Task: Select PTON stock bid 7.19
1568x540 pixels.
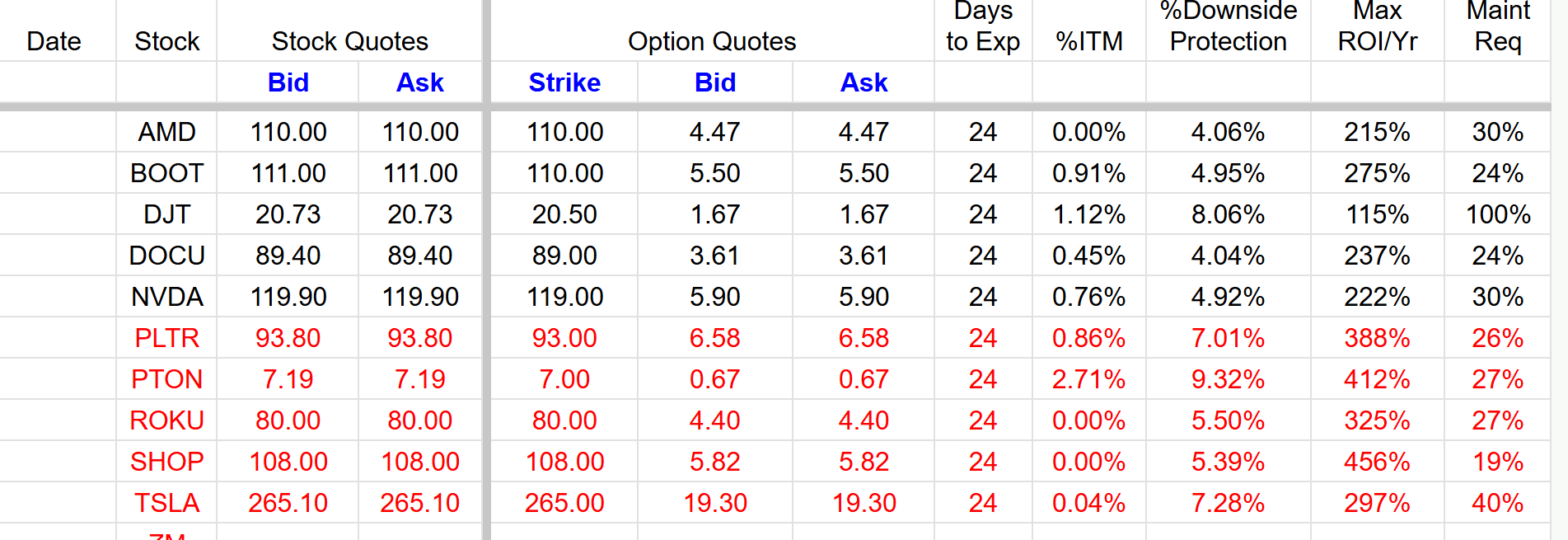Action: tap(288, 379)
